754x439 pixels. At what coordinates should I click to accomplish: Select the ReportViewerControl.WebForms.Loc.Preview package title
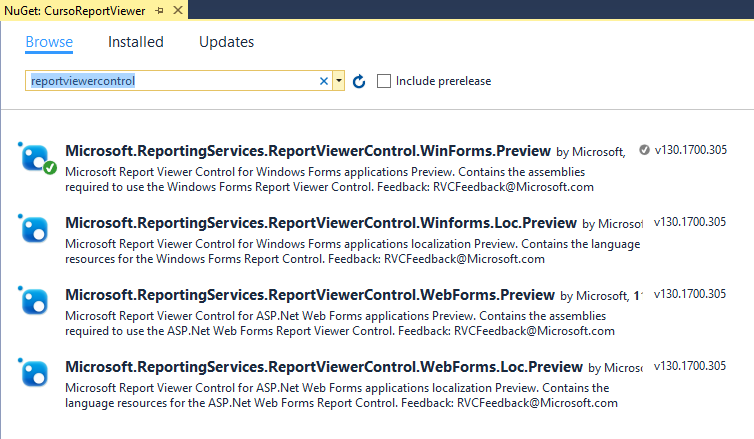(x=322, y=367)
